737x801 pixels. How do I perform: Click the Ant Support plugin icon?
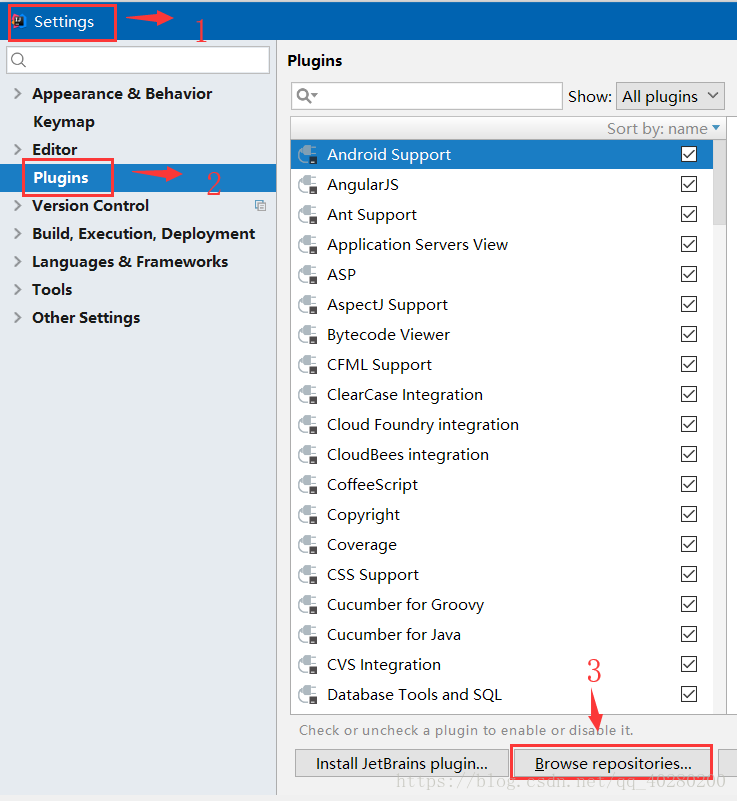[x=308, y=215]
